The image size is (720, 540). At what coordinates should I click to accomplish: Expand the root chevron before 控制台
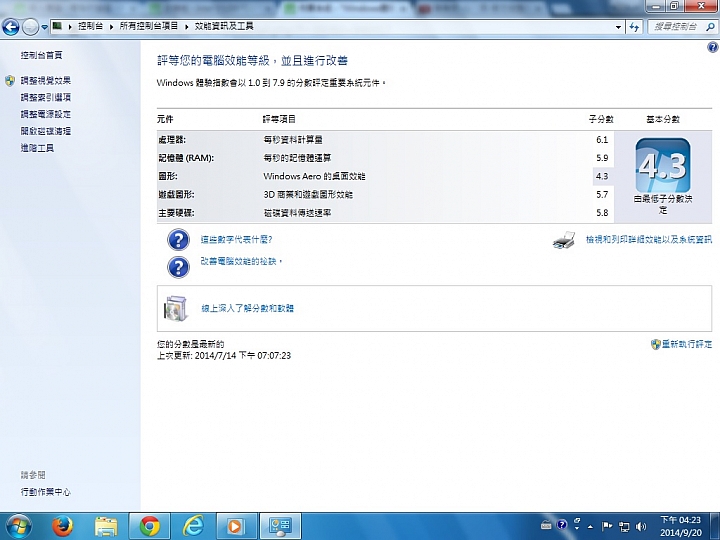pyautogui.click(x=70, y=27)
